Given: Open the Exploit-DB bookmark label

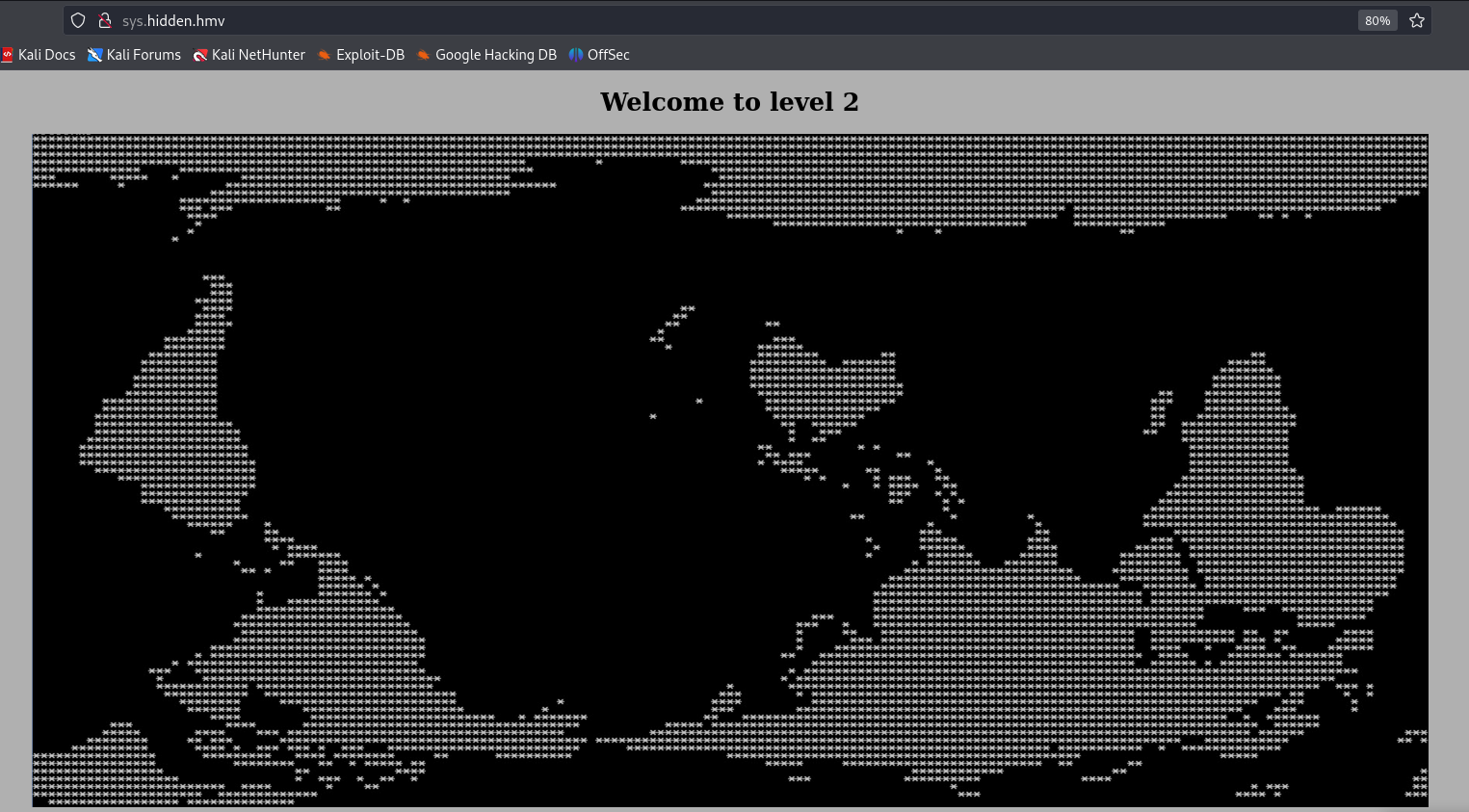Looking at the screenshot, I should [370, 55].
